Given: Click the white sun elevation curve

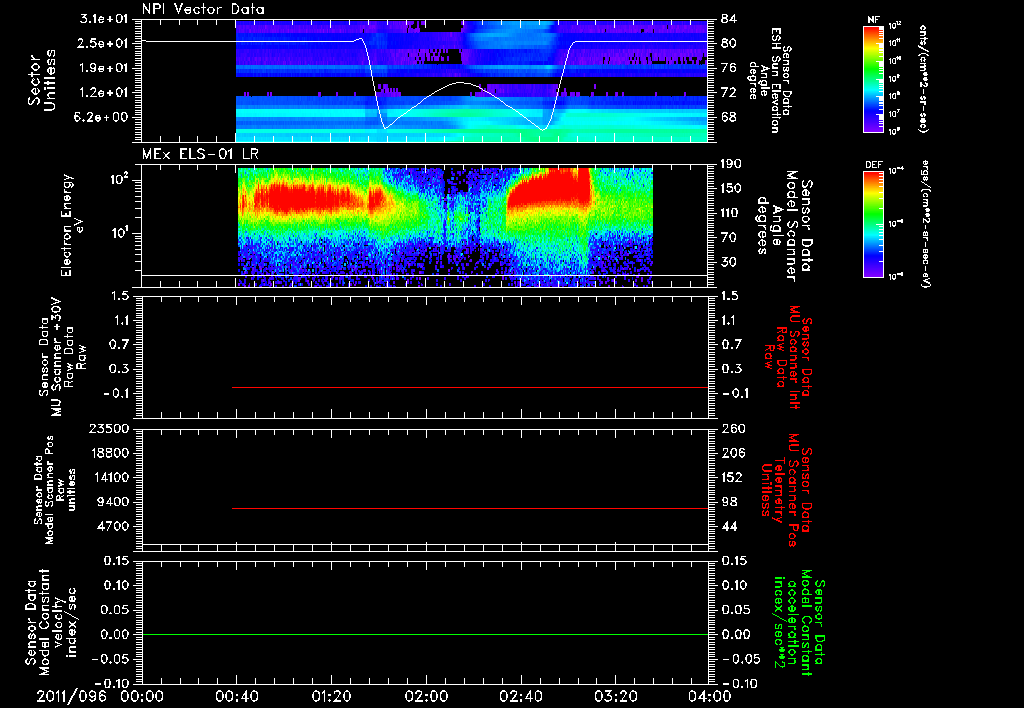Looking at the screenshot, I should pos(460,83).
